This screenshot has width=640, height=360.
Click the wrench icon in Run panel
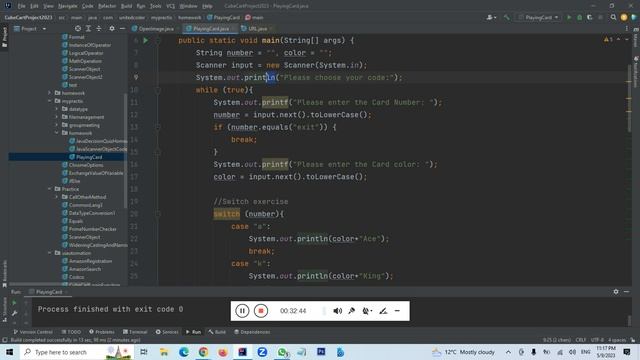[14, 313]
